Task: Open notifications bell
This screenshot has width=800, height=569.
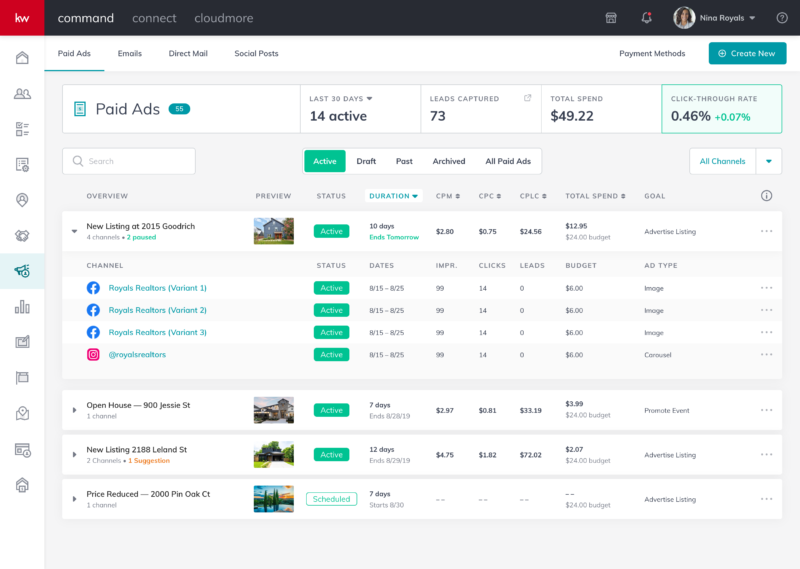Action: (x=646, y=18)
